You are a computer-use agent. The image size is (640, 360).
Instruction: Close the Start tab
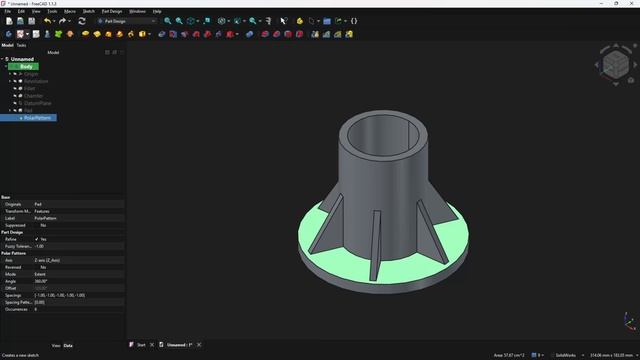click(x=152, y=345)
